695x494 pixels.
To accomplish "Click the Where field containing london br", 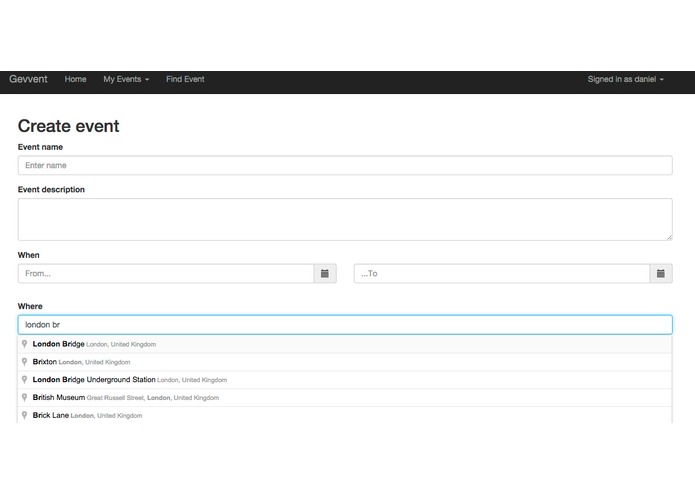I will [345, 325].
